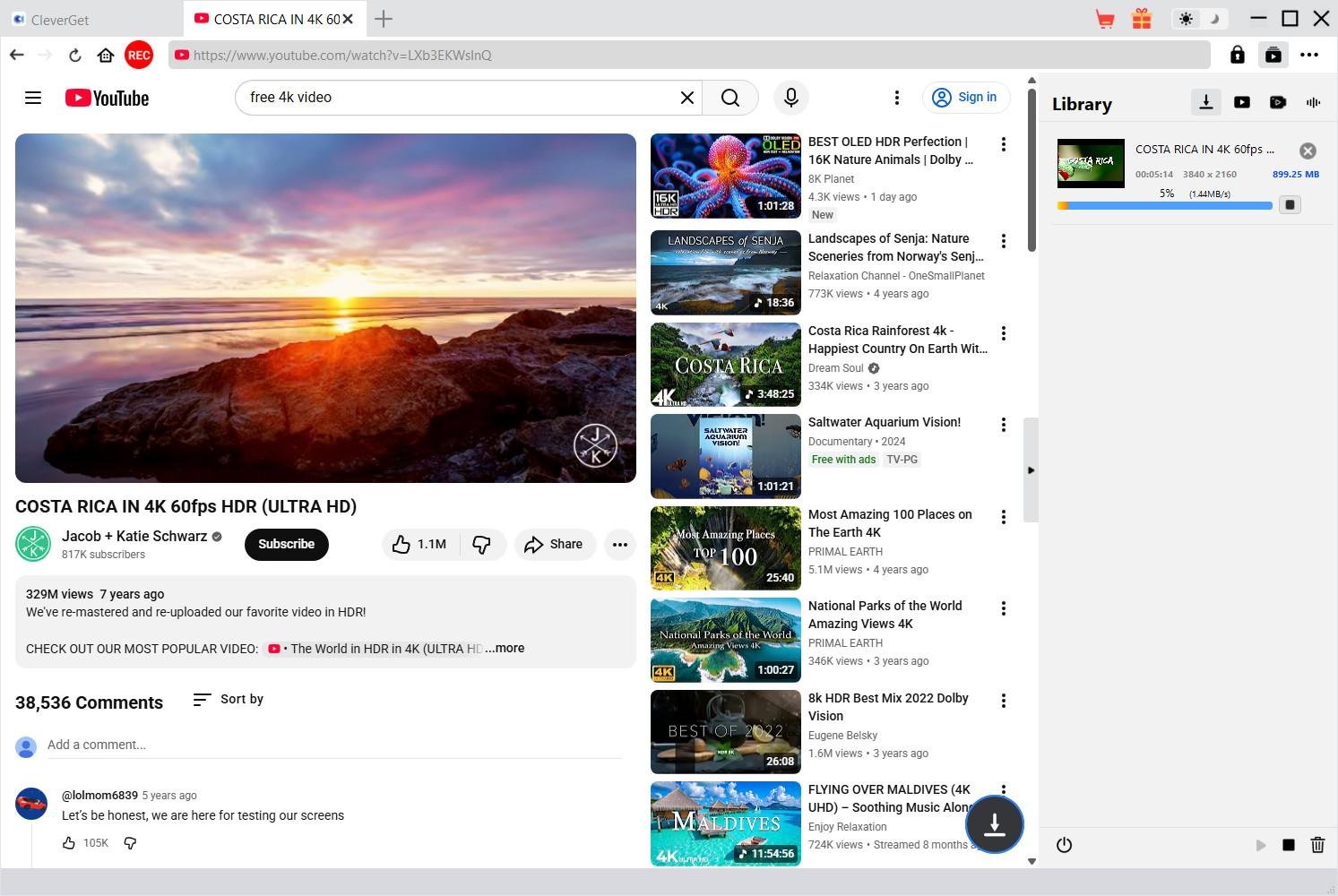This screenshot has width=1338, height=896.
Task: Start voice search with the microphone
Action: click(x=791, y=98)
